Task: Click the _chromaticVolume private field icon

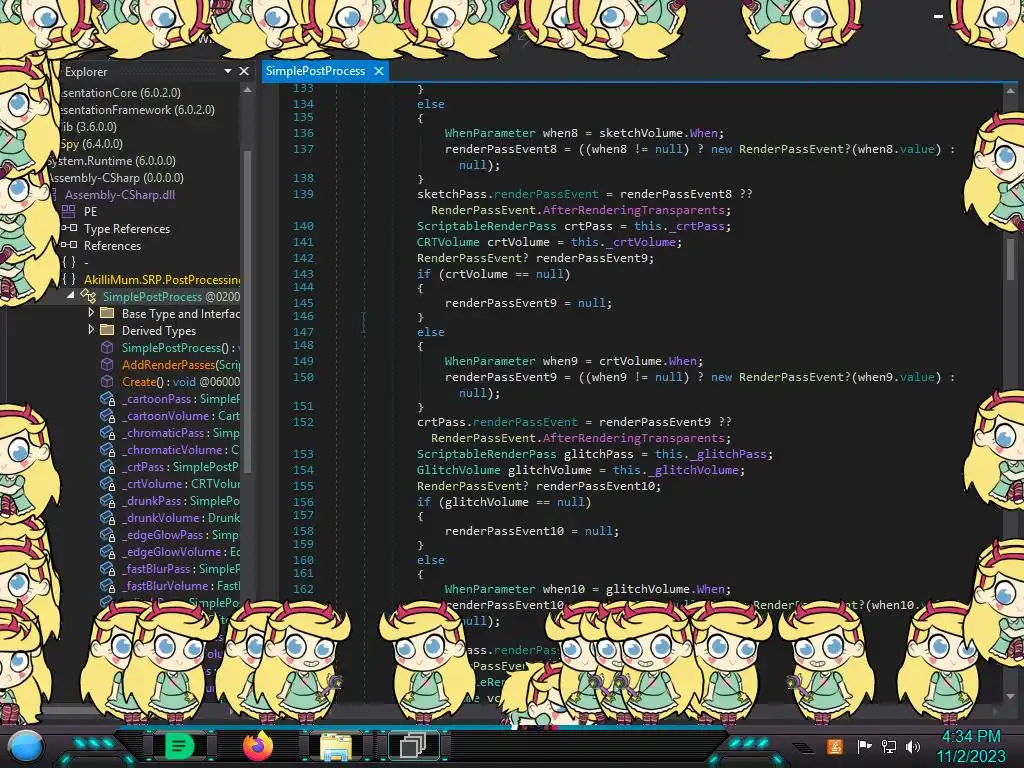Action: [107, 449]
